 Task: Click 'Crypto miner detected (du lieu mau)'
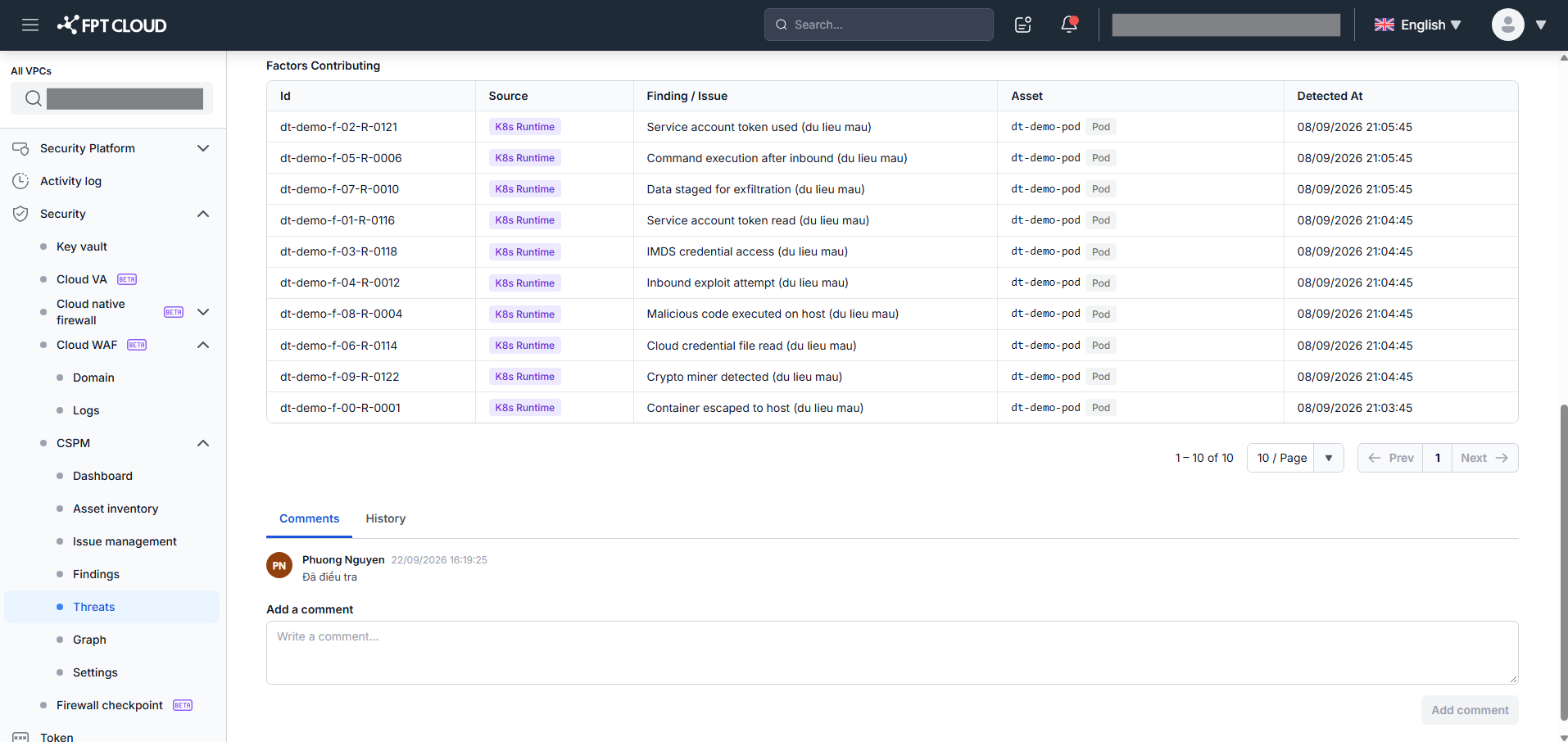click(744, 377)
